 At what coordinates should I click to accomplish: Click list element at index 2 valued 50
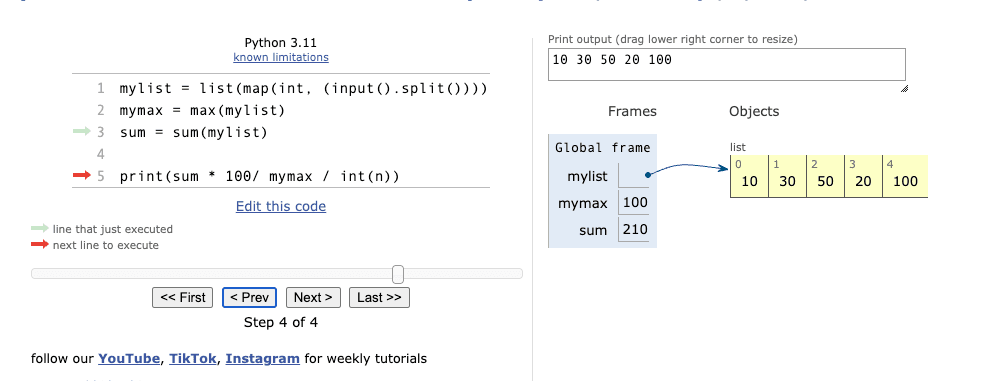(x=826, y=176)
